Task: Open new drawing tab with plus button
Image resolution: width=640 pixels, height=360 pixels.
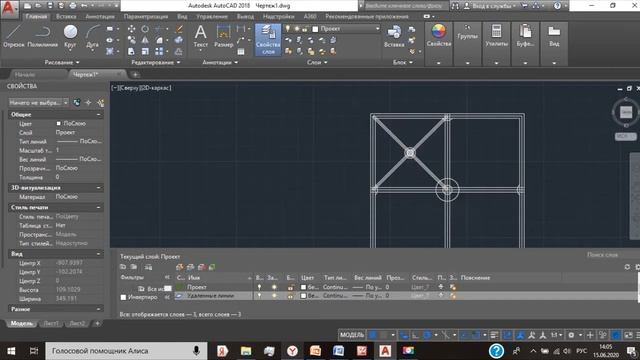Action: tap(135, 75)
